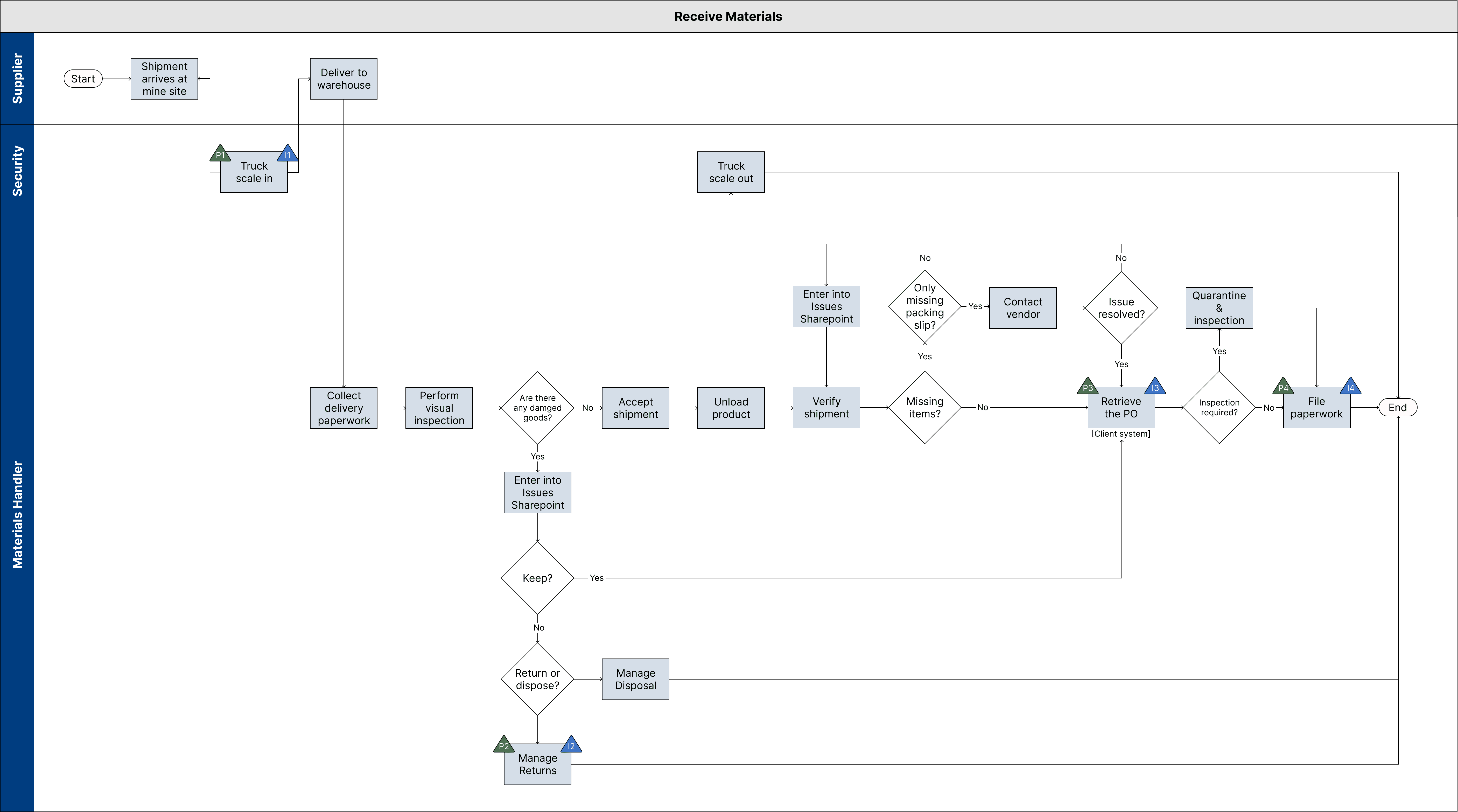Click the Start terminator shape

coord(83,79)
